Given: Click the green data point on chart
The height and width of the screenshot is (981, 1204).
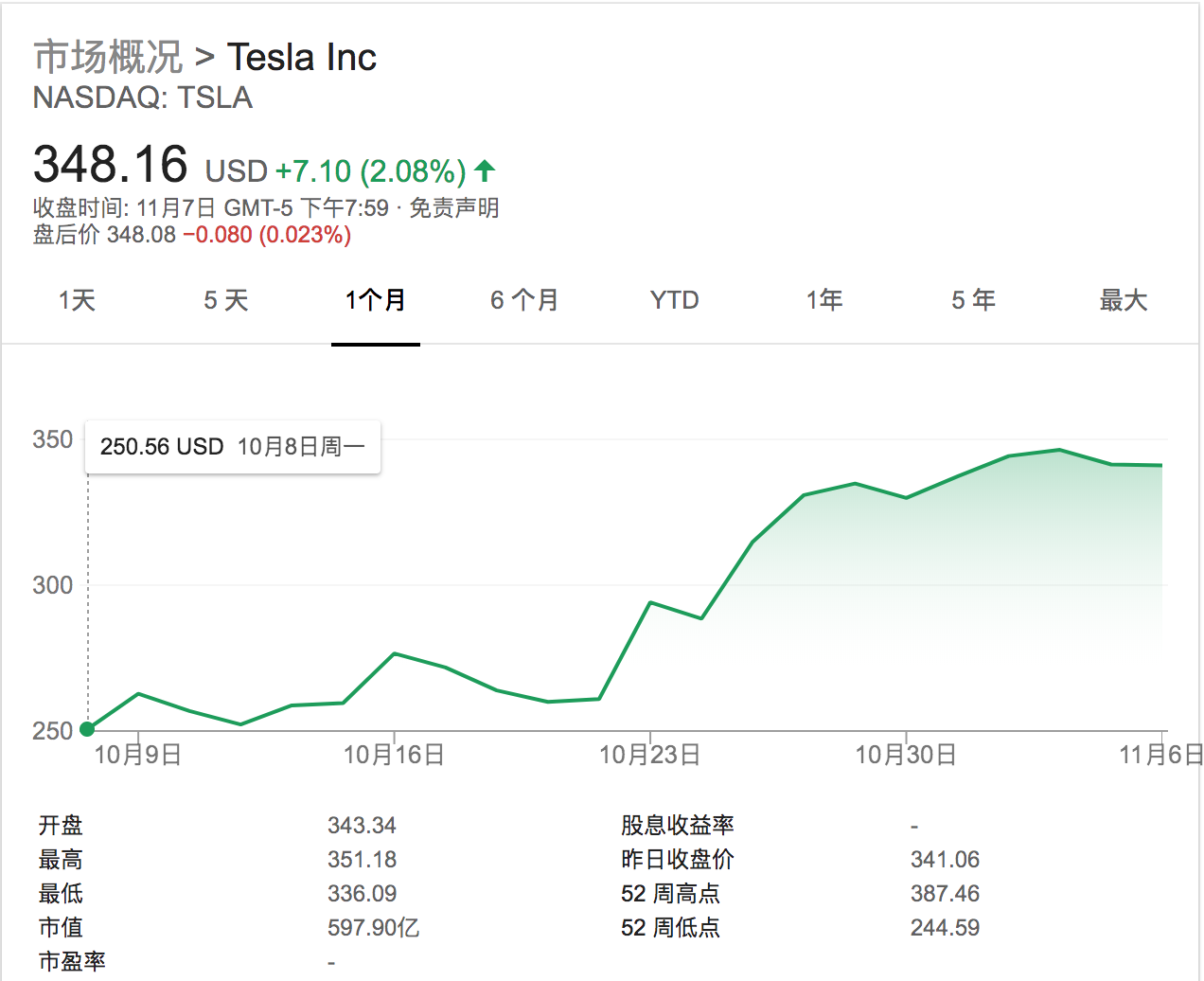Looking at the screenshot, I should (88, 729).
